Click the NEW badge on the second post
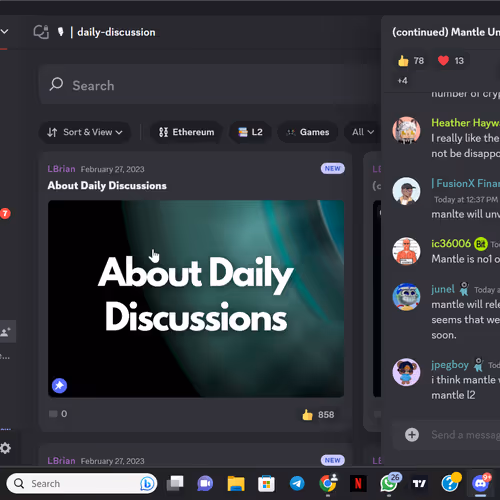500x500 pixels. coord(333,460)
